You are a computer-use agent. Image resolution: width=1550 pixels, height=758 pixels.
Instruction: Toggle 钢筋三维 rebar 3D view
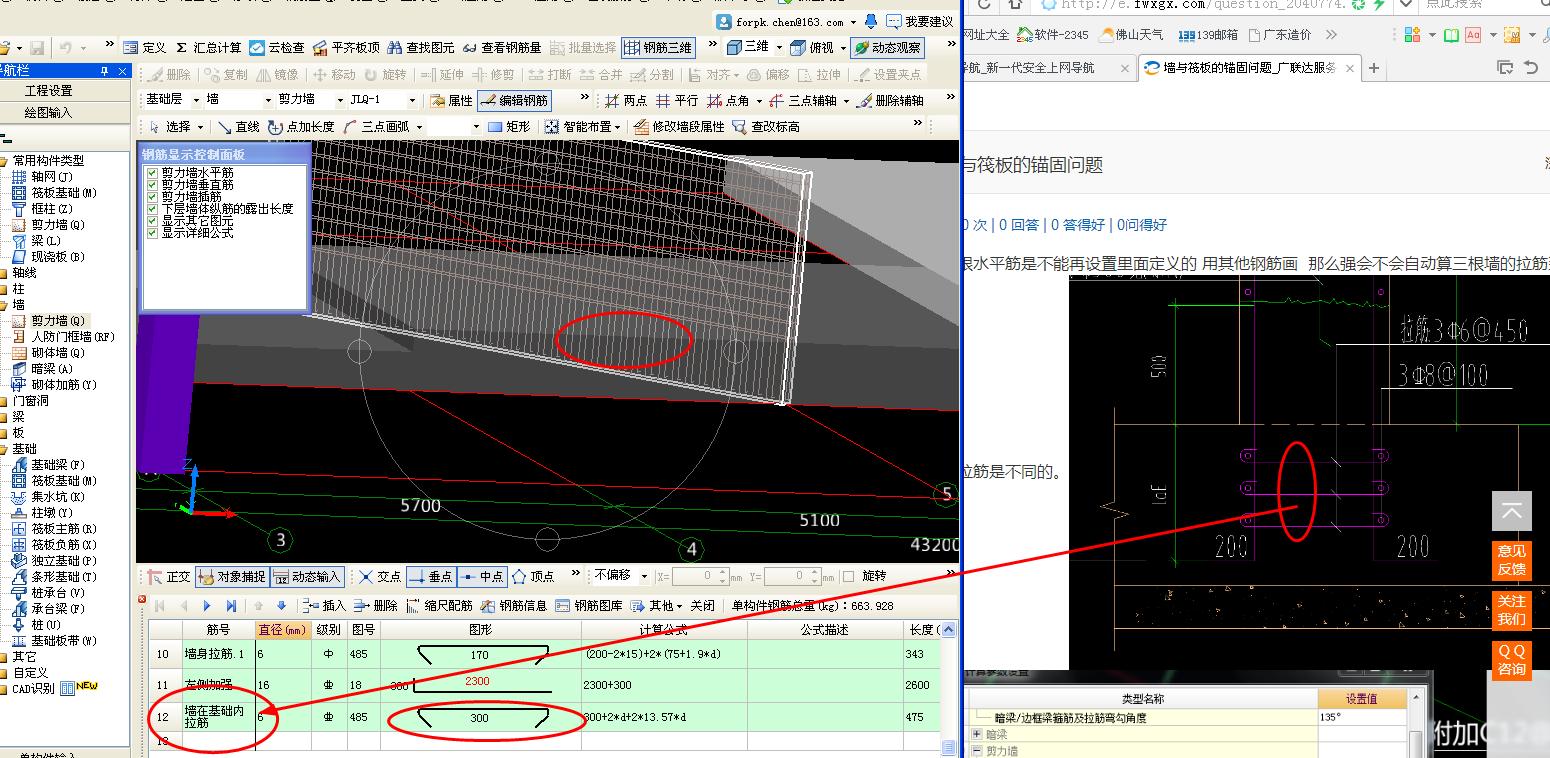pyautogui.click(x=658, y=47)
